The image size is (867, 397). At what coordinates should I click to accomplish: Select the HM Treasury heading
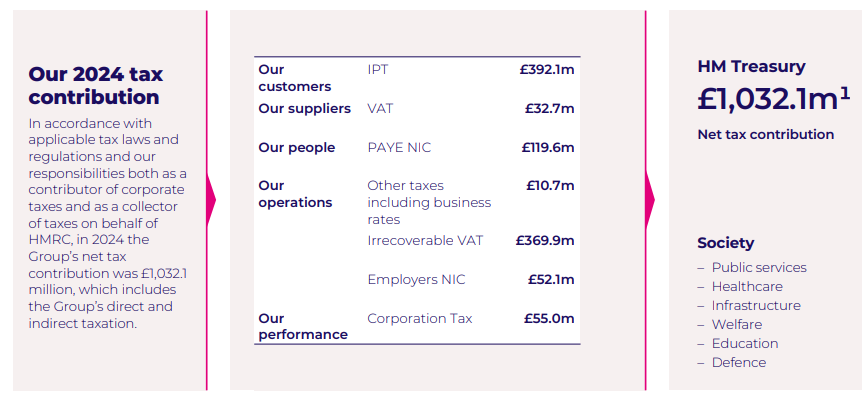pyautogui.click(x=751, y=66)
